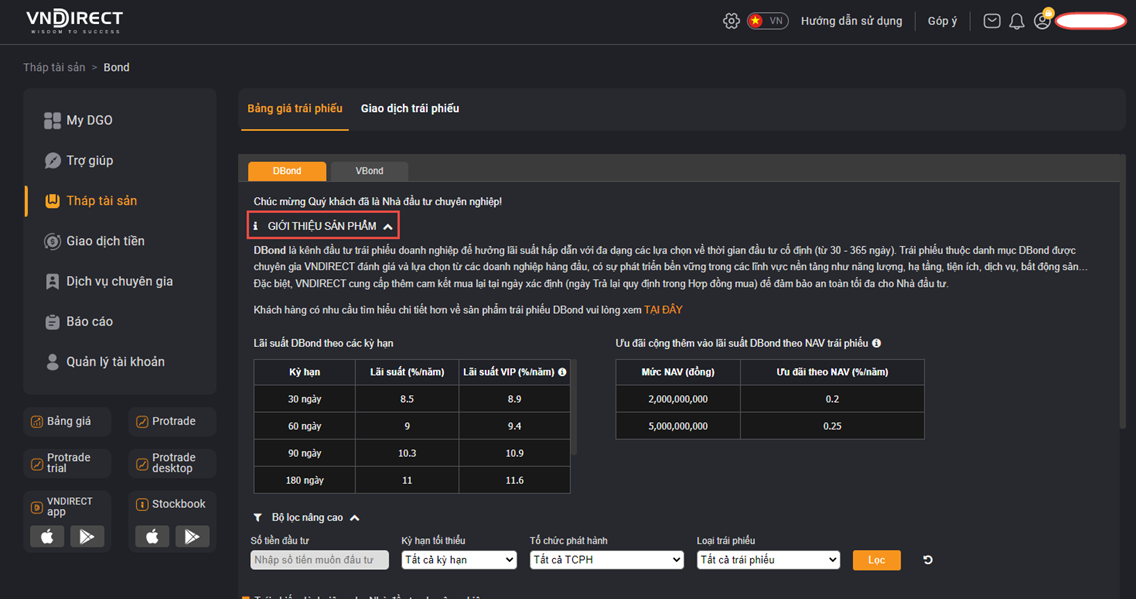Go to the VNDIRECT logo home

click(75, 21)
